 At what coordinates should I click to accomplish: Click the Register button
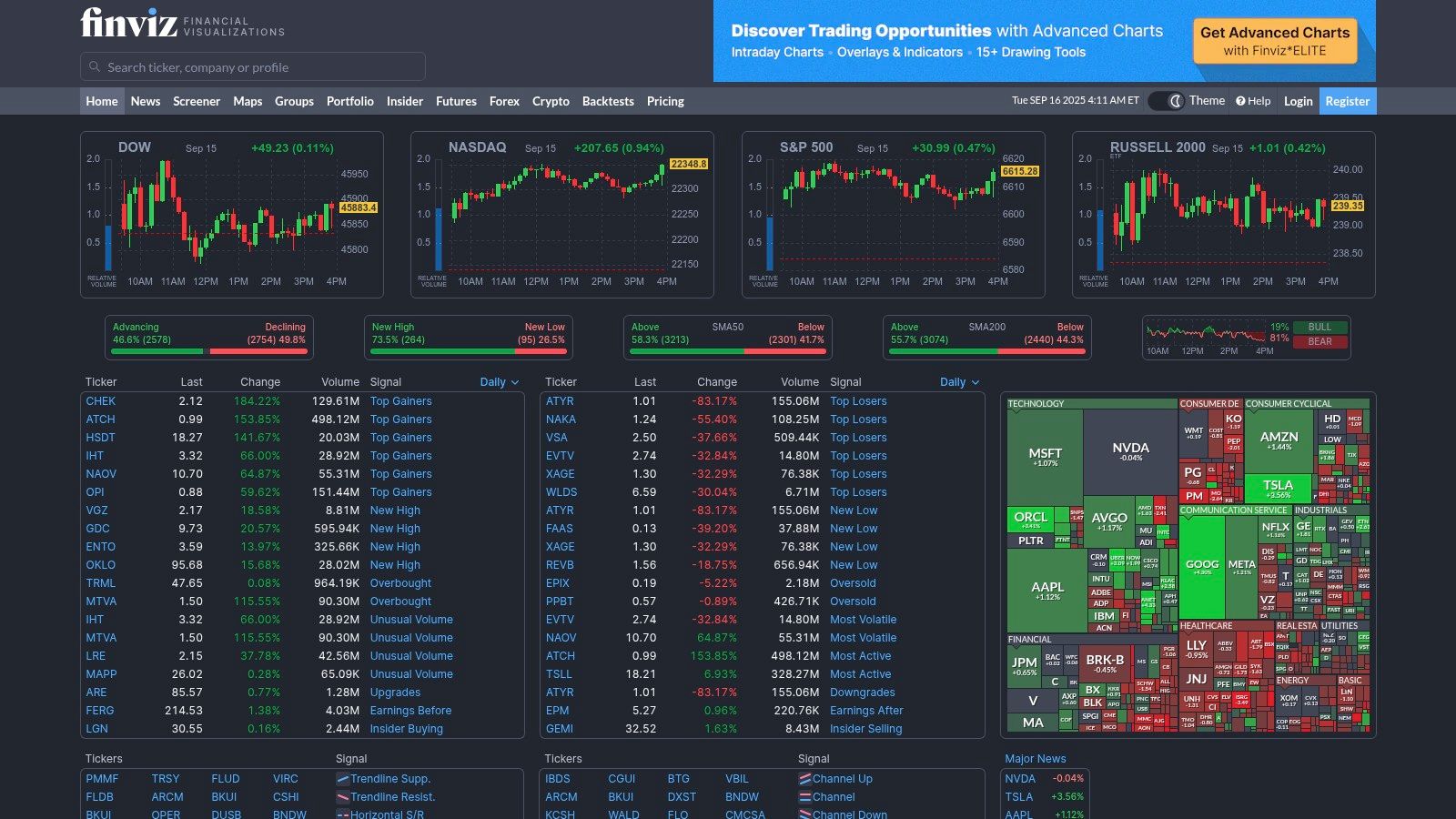click(1347, 101)
